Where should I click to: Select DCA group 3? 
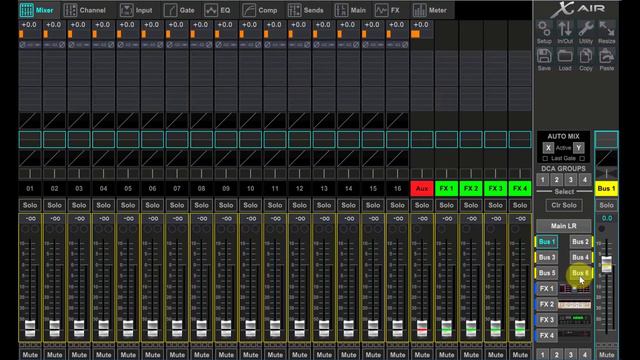pos(571,180)
